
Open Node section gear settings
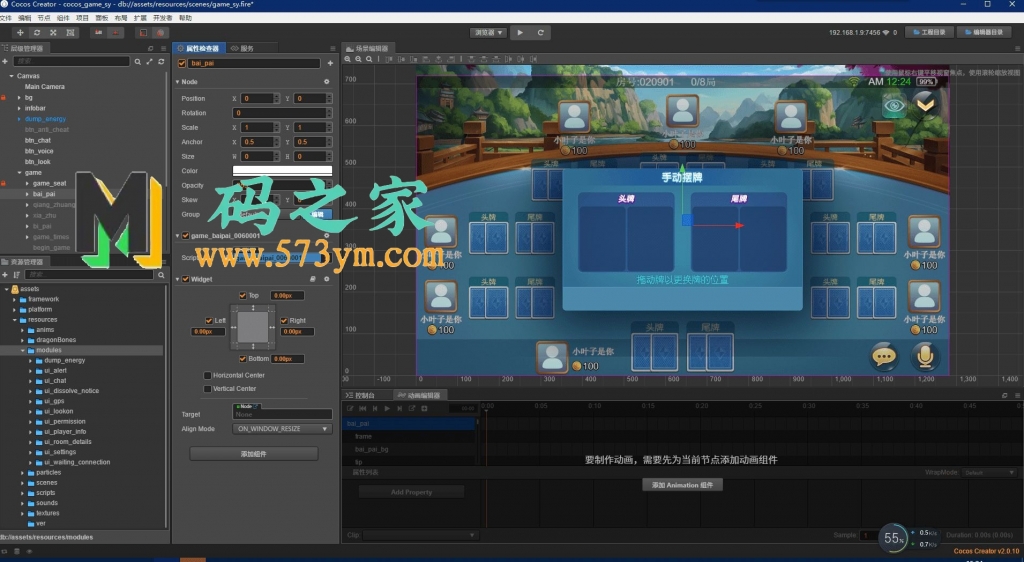point(327,82)
